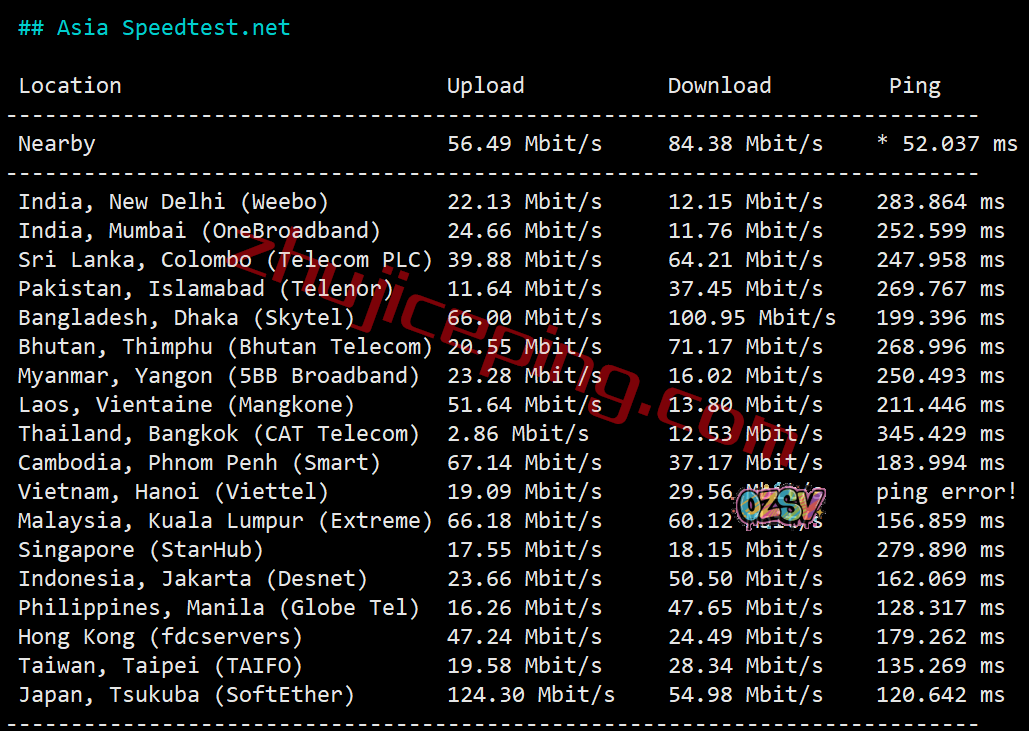Screen dimensions: 1029x731
Task: Click the Singapore (StarHub) line
Action: pos(141,550)
